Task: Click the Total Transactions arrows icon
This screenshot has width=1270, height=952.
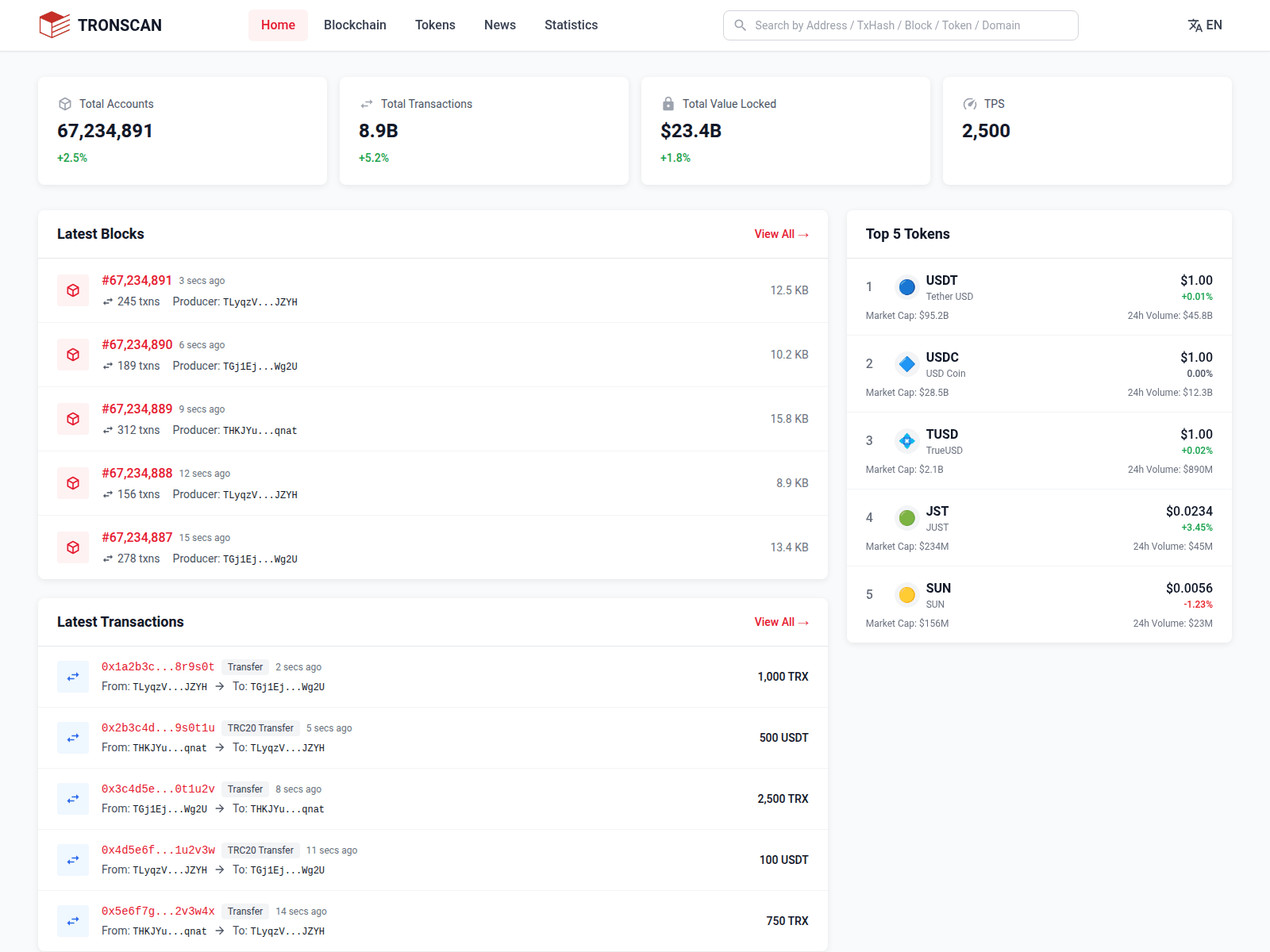Action: click(367, 104)
